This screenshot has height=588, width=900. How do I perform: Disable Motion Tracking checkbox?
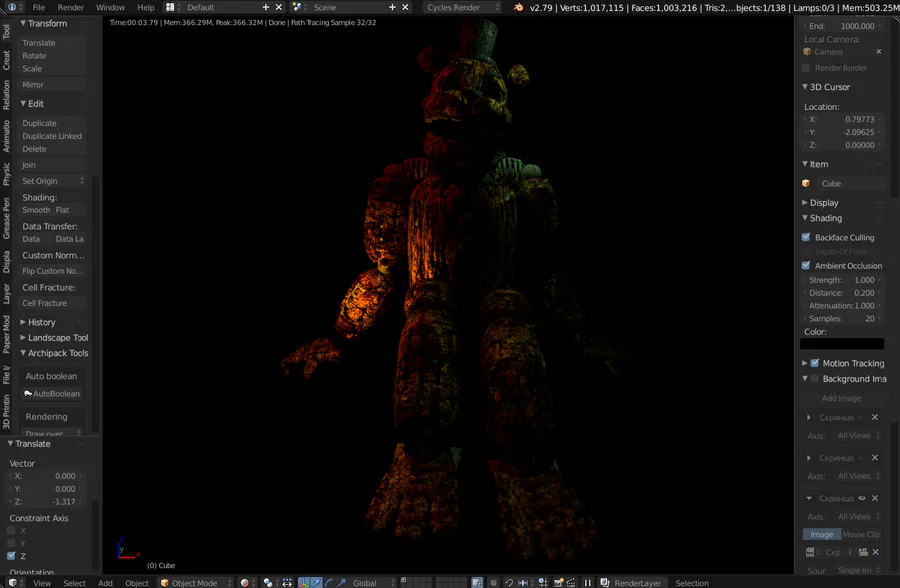814,363
